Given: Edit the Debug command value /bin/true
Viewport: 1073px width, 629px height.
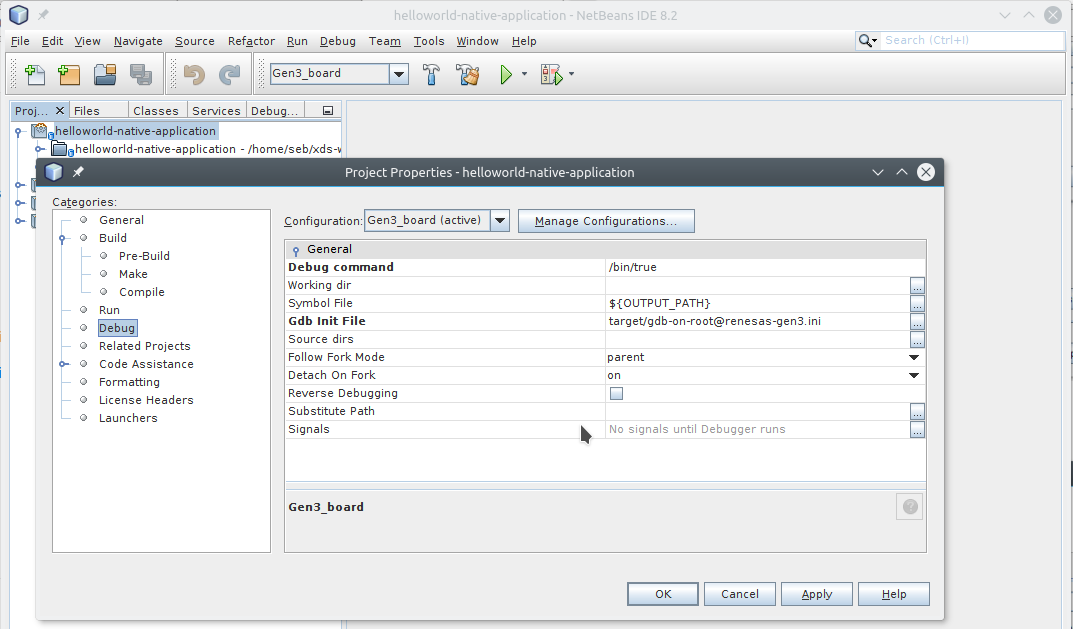Looking at the screenshot, I should click(x=765, y=267).
